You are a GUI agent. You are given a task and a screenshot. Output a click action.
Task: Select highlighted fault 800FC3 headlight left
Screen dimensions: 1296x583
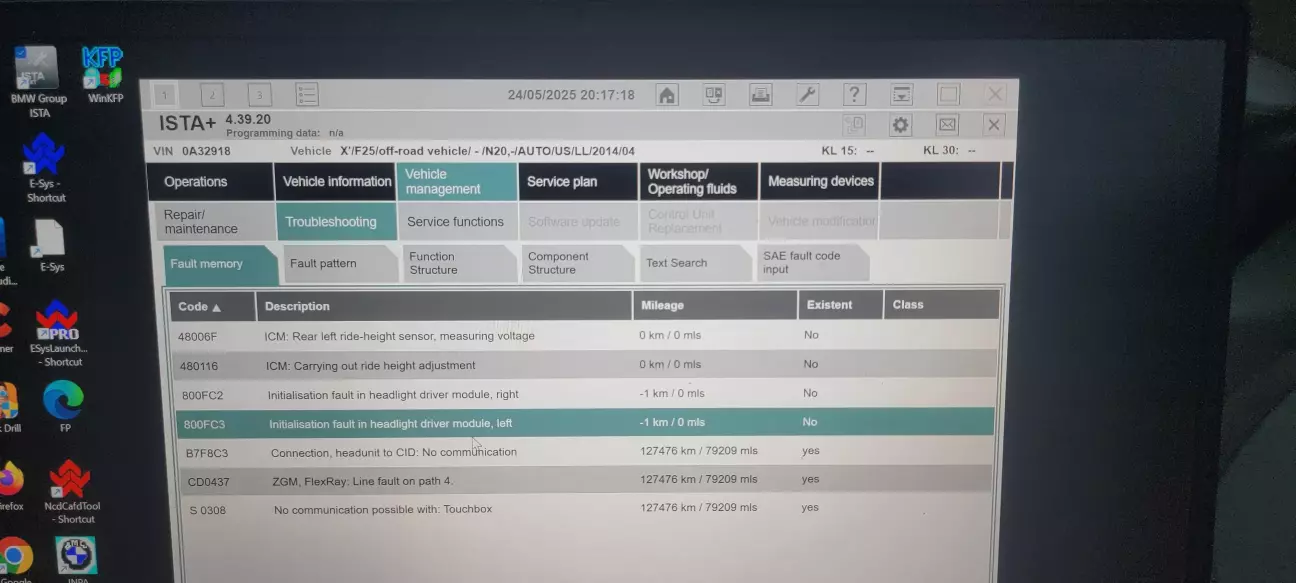pos(585,423)
